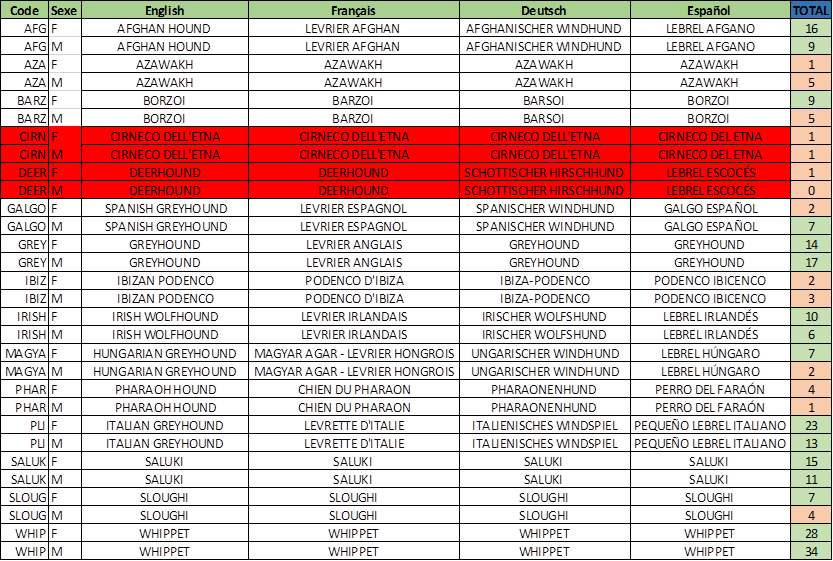This screenshot has height=561, width=833.
Task: Select AZAWAKH English cell in AZA F row
Action: coord(165,65)
